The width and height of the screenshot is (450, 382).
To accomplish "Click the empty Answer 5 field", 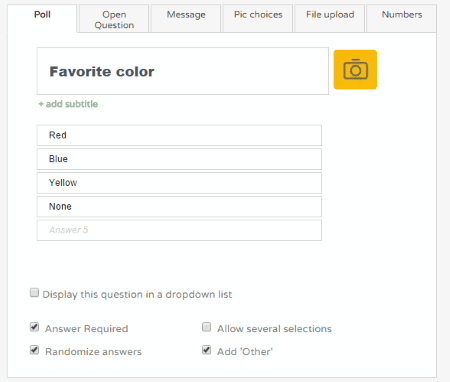I will [179, 230].
